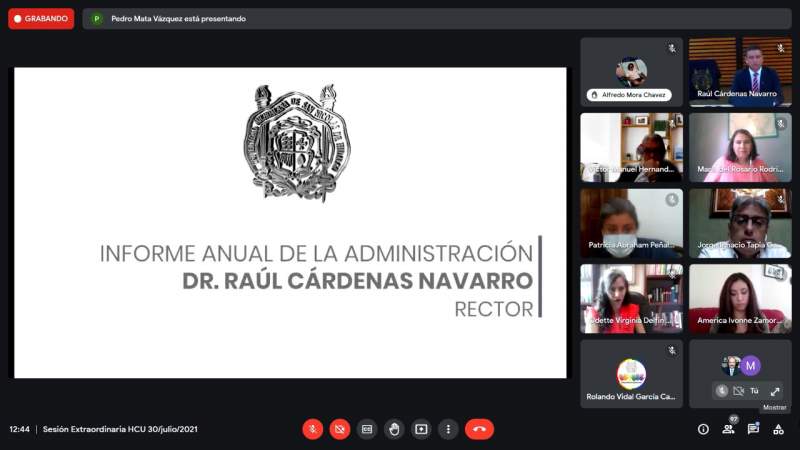Image resolution: width=800 pixels, height=450 pixels.
Task: Click the muted mic icon in the self-view tile
Action: 721,391
